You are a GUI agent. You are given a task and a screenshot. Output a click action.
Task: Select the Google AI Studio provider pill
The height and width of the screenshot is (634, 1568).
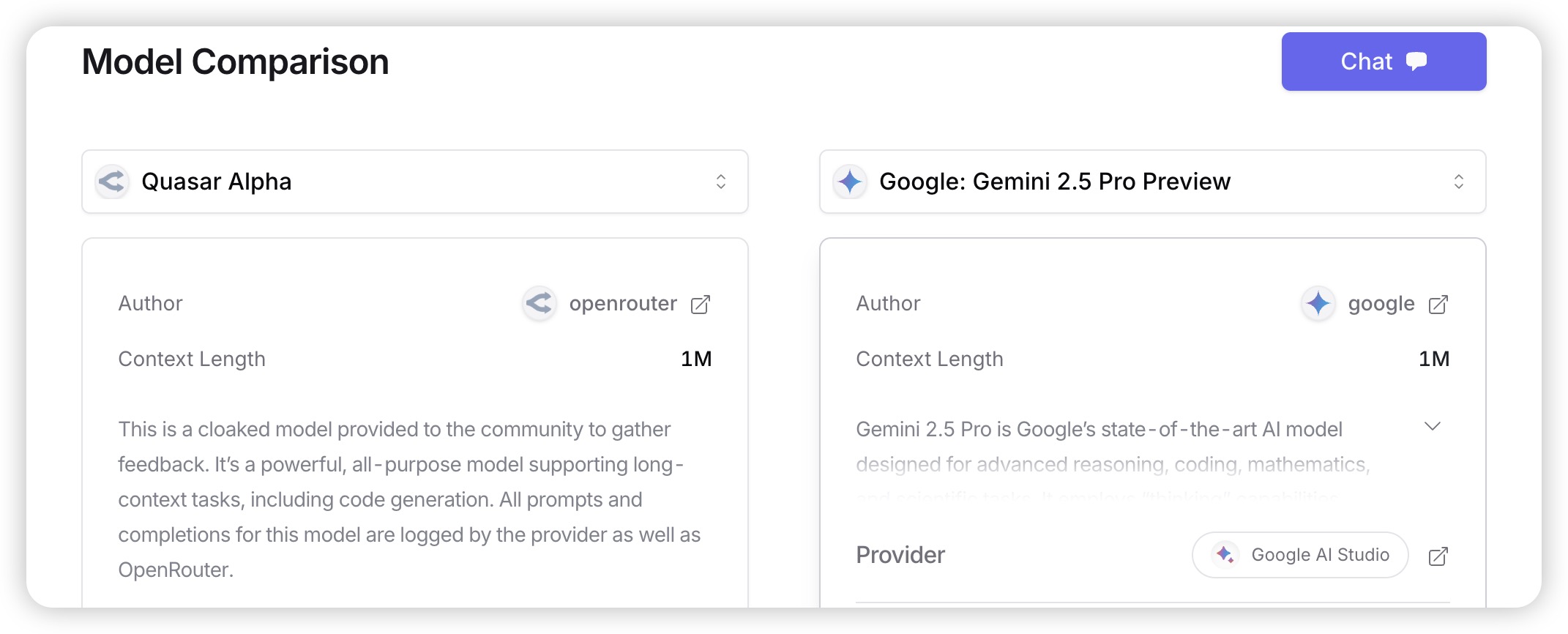click(1300, 555)
